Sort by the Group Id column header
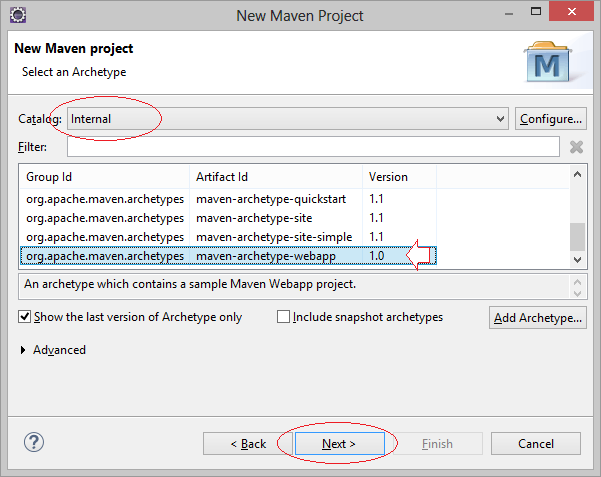 pyautogui.click(x=104, y=177)
